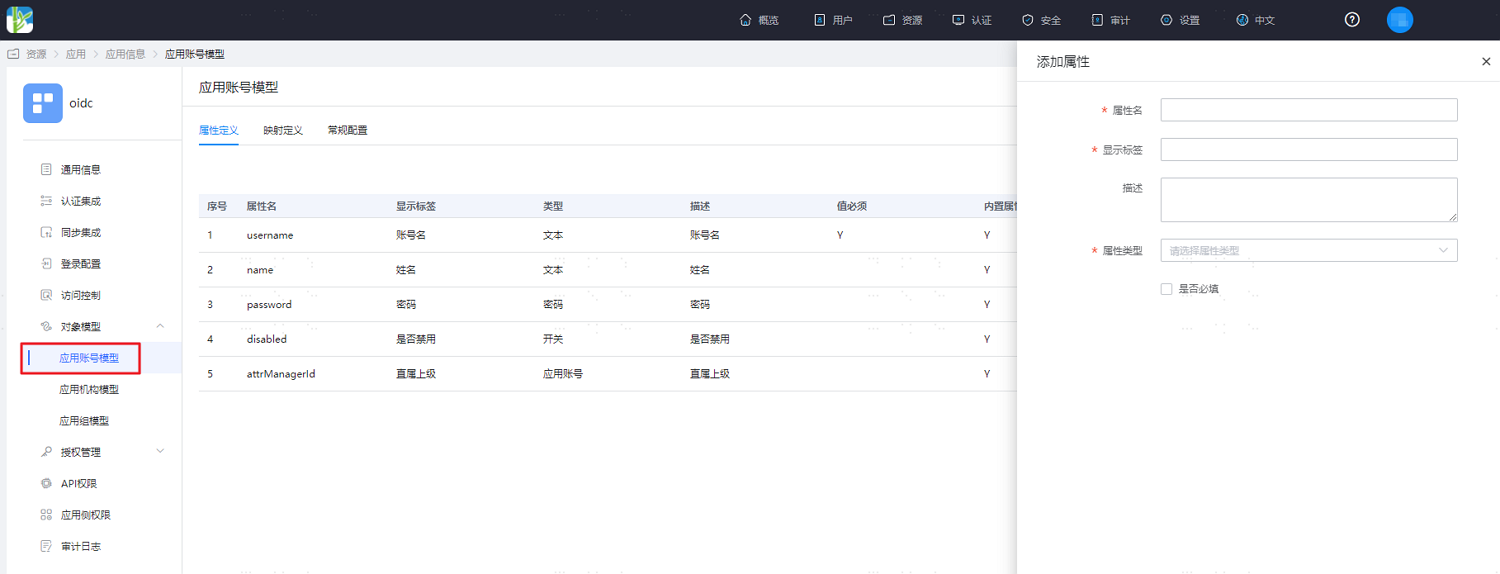The image size is (1500, 574).
Task: Click the 认证集成 sidebar icon
Action: [46, 201]
